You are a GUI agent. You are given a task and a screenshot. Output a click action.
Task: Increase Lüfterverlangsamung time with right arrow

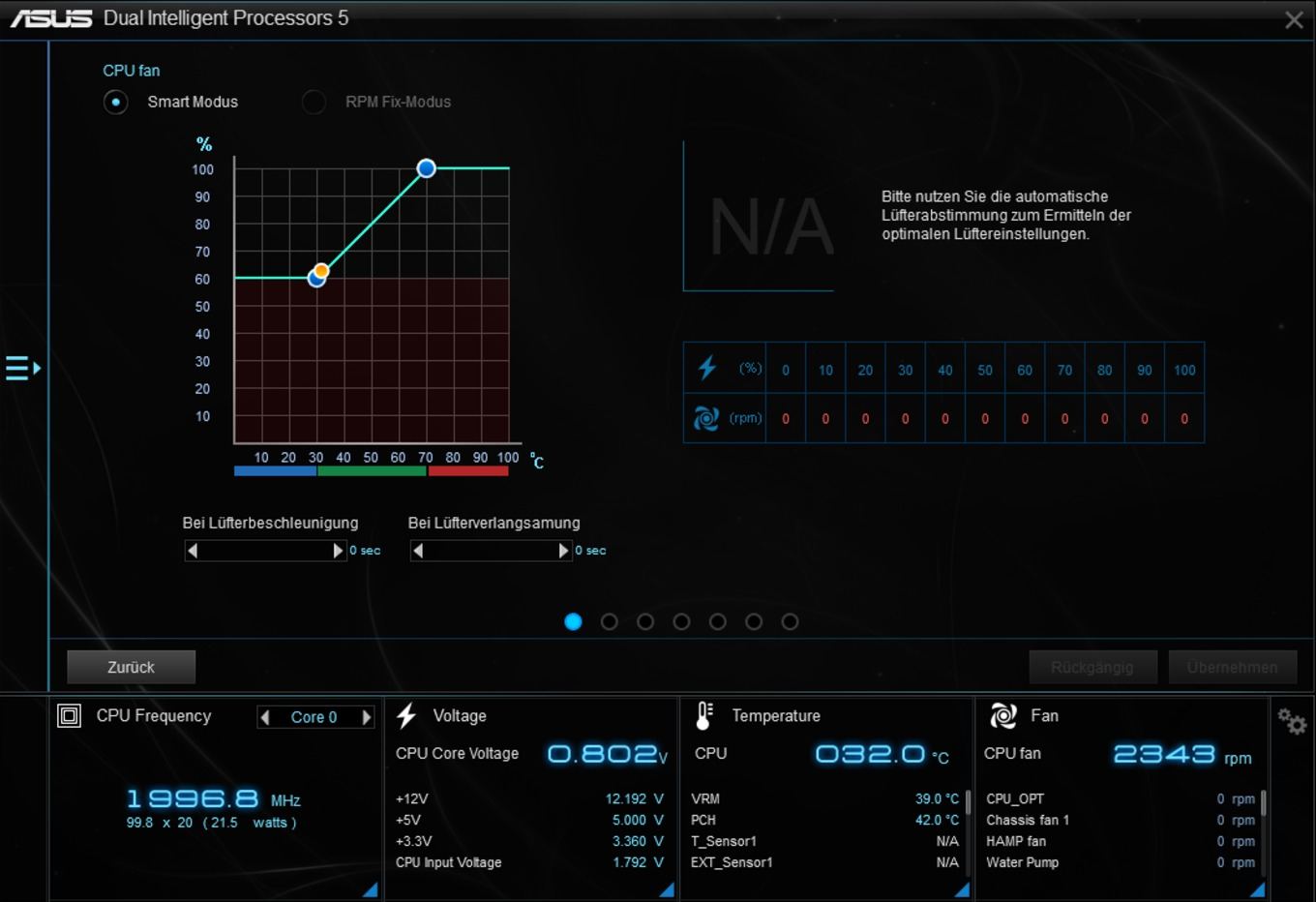(x=563, y=551)
